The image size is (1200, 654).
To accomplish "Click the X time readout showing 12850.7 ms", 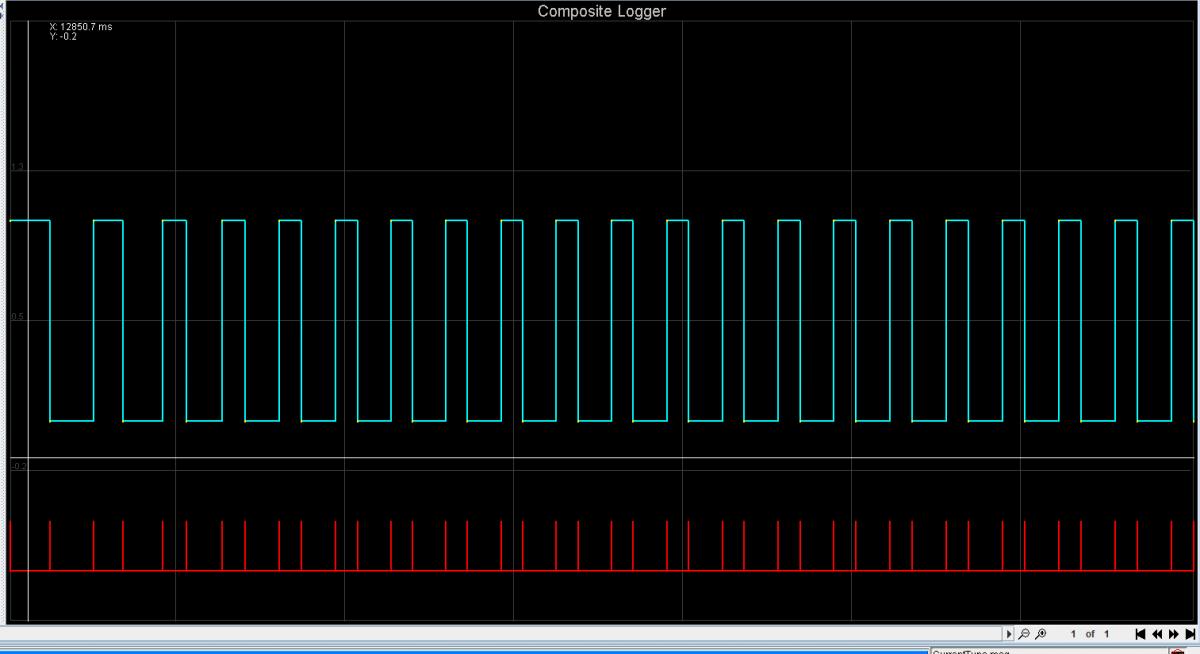I will tap(81, 26).
